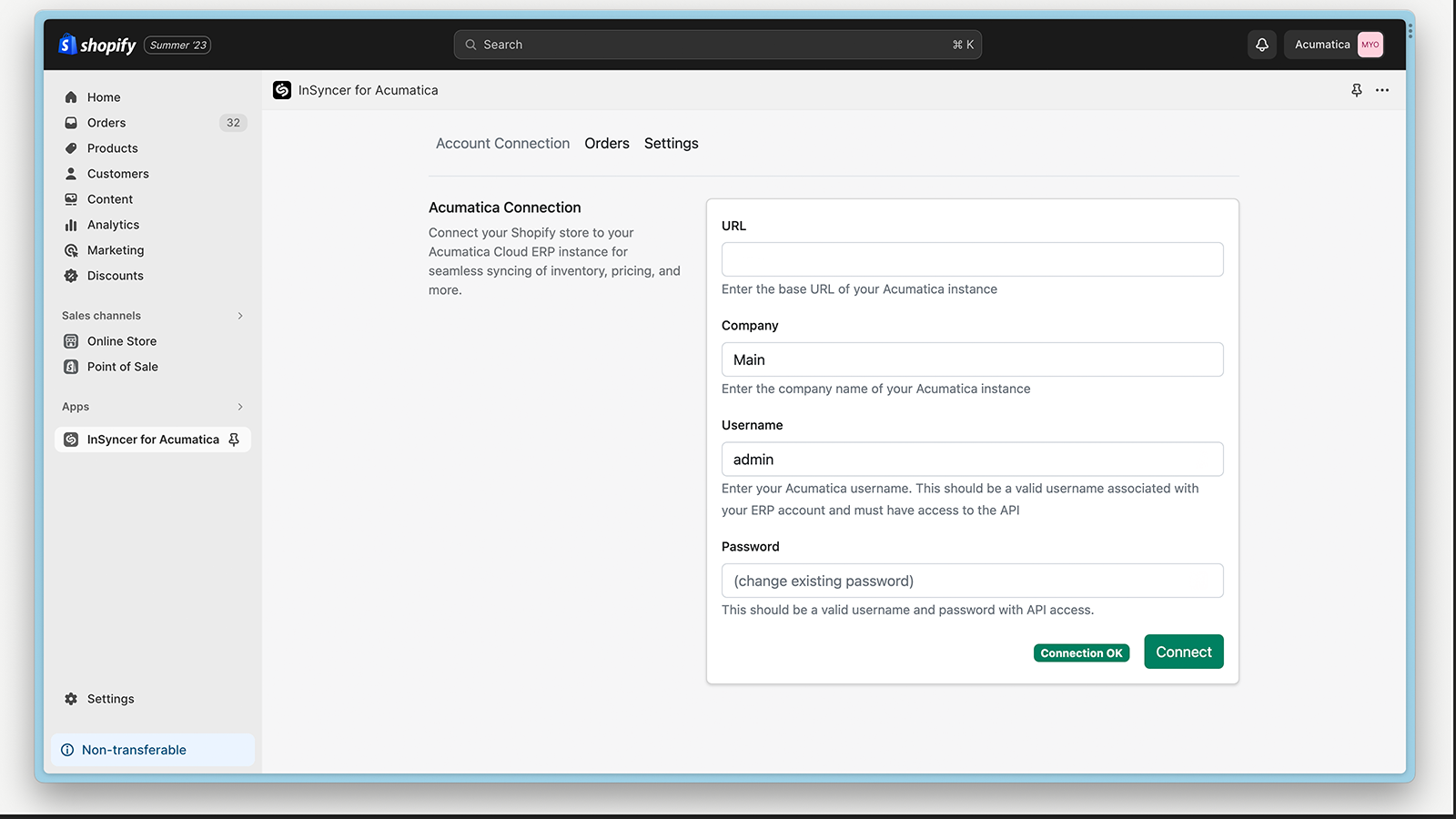Image resolution: width=1456 pixels, height=819 pixels.
Task: Click the Acumatica Connection heading
Action: point(505,207)
